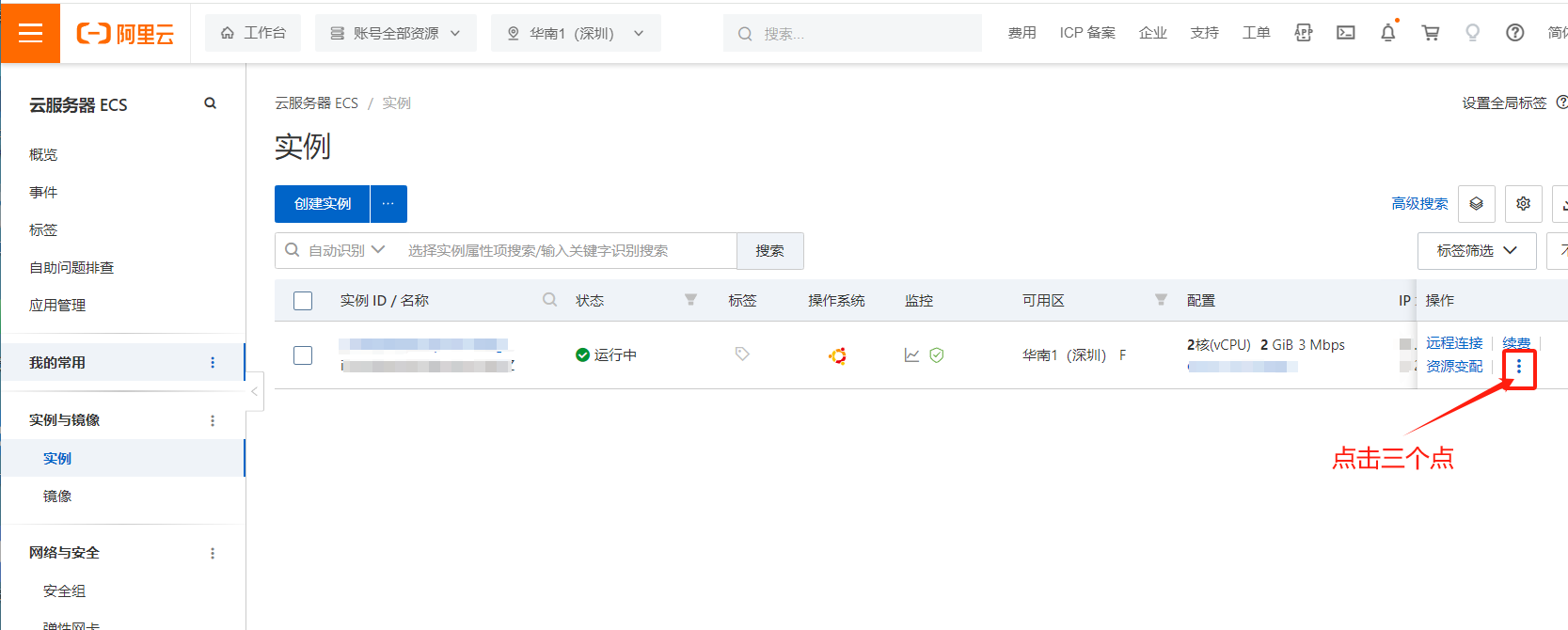Open 工单 menu in top bar
The image size is (1568, 630).
(1256, 33)
